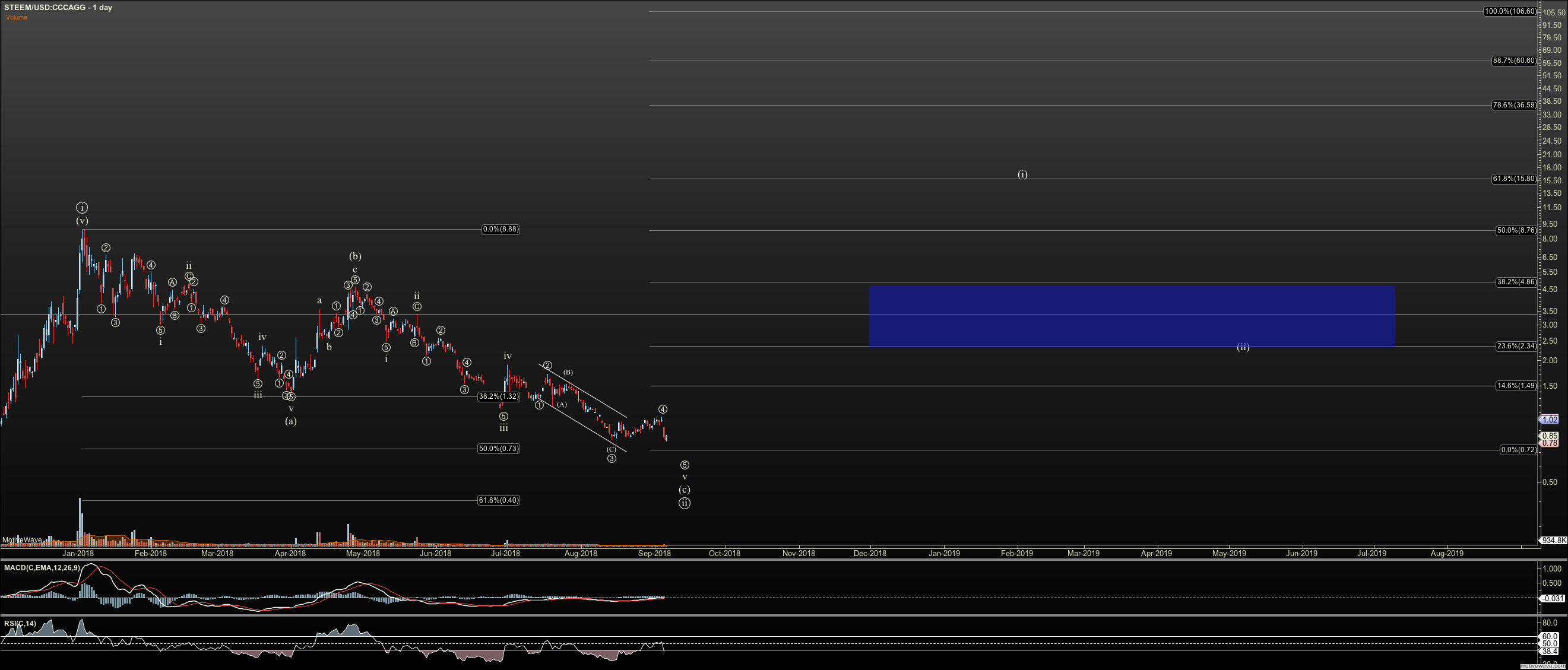Select the projected (i) wave label
The width and height of the screenshot is (1568, 670).
click(x=1022, y=174)
